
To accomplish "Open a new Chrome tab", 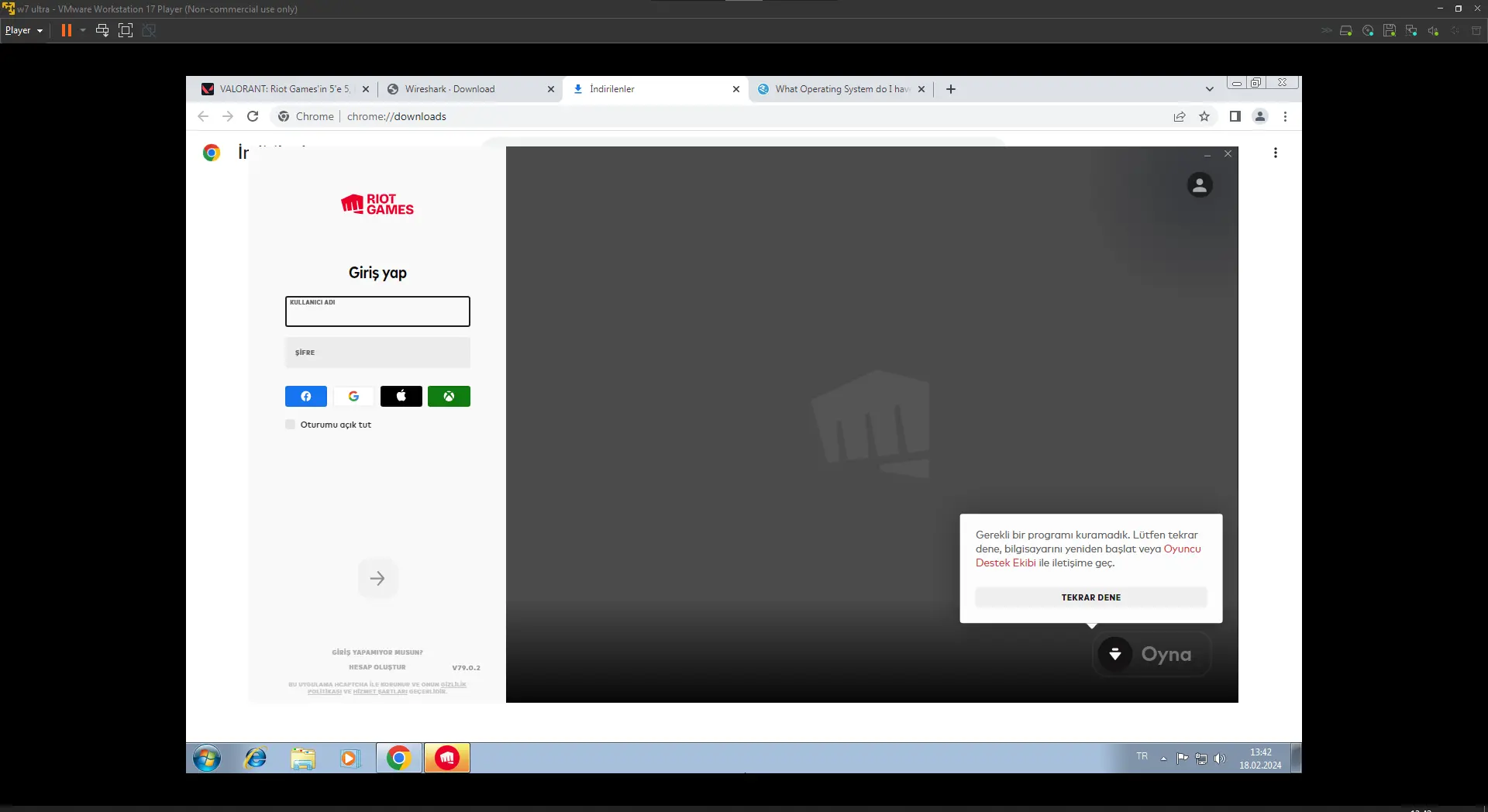I will click(951, 89).
